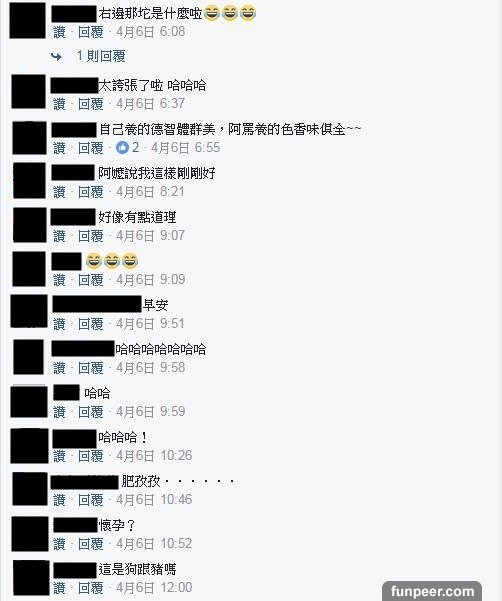Screen dimensions: 502x601
Task: Reply to the 肥孜孜 comment
Action: (91, 500)
